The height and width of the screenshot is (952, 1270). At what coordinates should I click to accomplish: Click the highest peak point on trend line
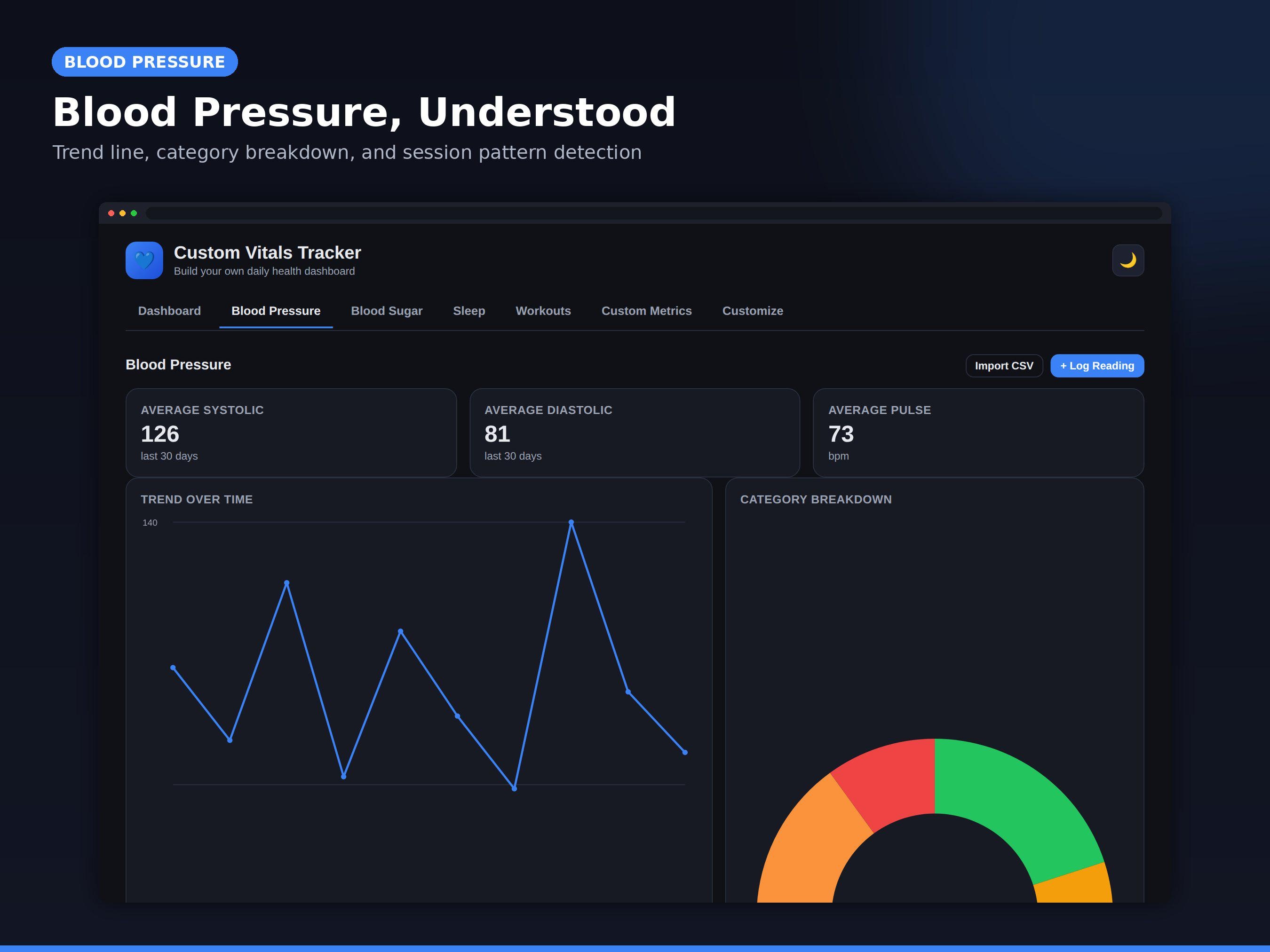(x=571, y=522)
